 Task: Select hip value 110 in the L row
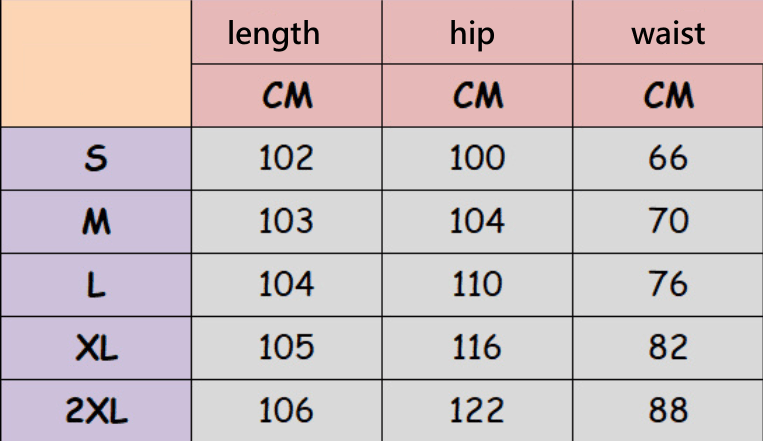click(x=477, y=285)
